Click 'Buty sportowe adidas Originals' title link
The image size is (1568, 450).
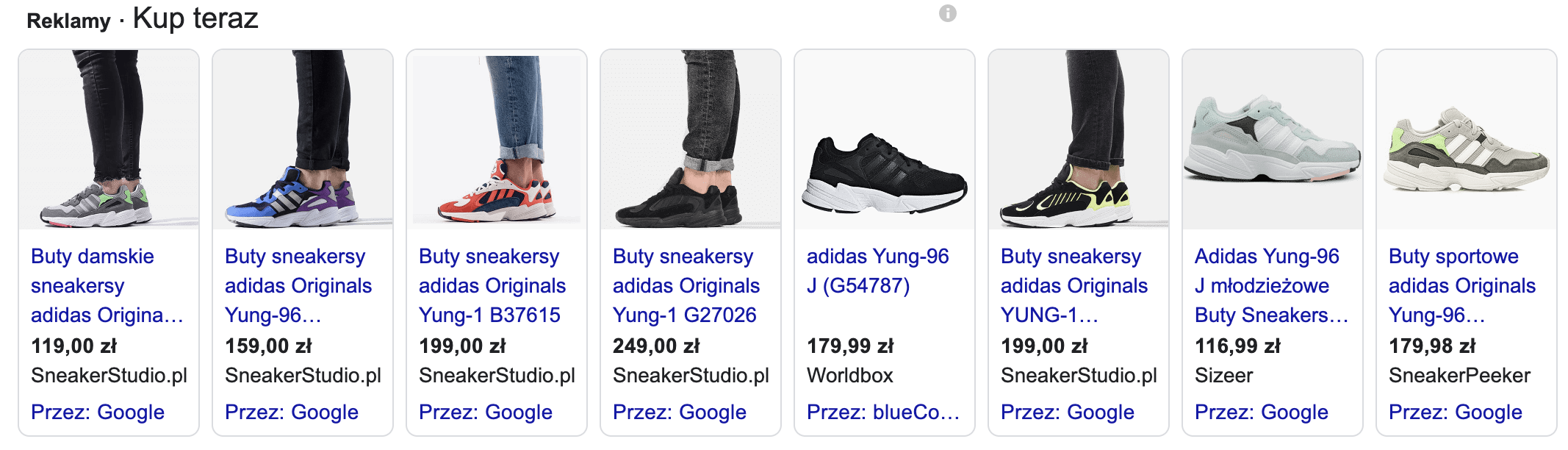point(1461,286)
